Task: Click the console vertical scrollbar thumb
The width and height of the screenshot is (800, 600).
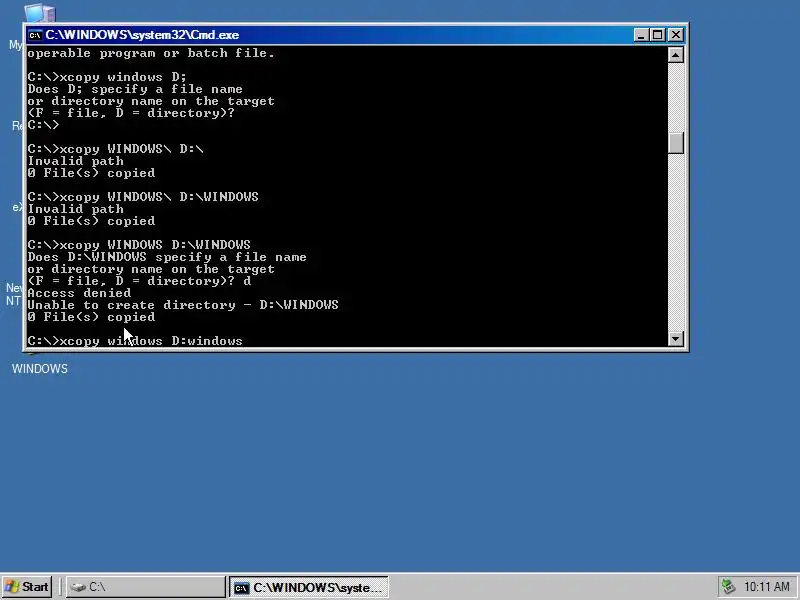Action: pos(676,143)
